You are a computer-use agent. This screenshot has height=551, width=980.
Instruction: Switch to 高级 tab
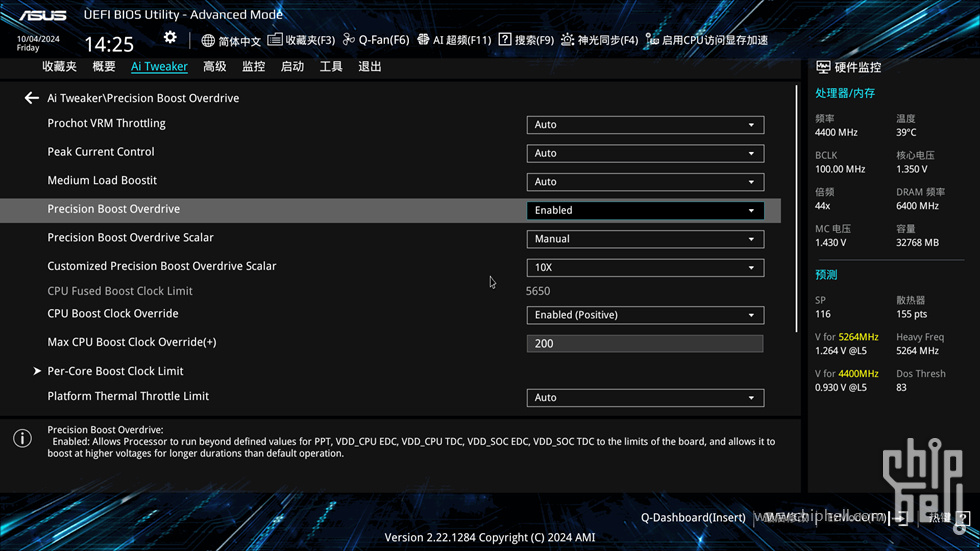coord(214,67)
